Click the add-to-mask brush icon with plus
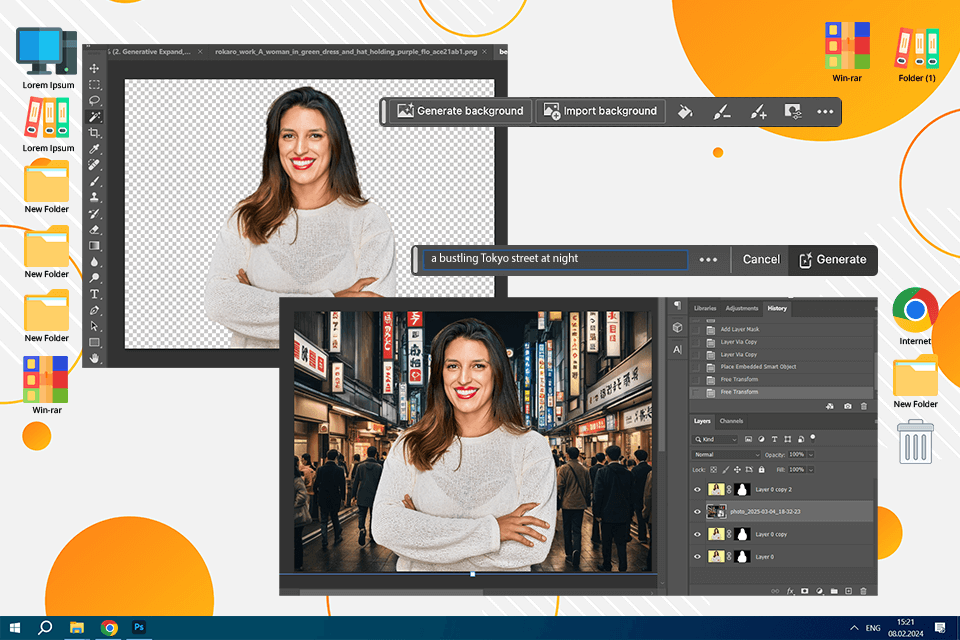960x640 pixels. [758, 111]
